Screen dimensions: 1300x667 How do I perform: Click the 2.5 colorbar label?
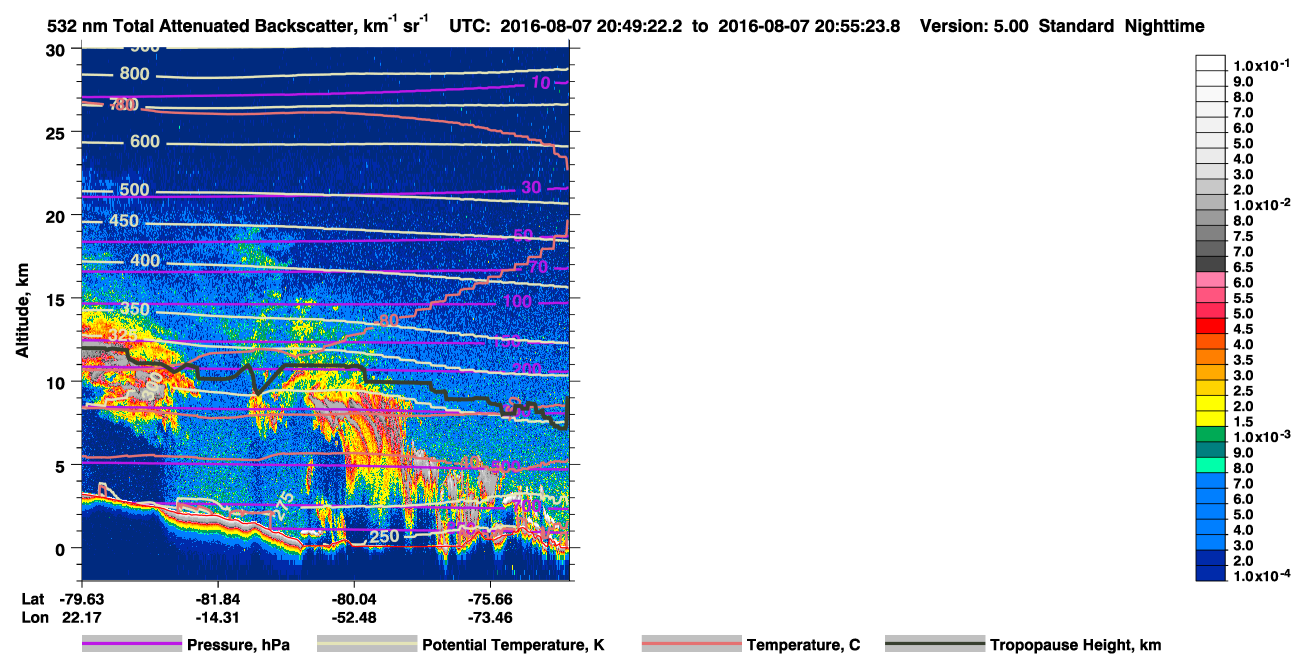1243,390
